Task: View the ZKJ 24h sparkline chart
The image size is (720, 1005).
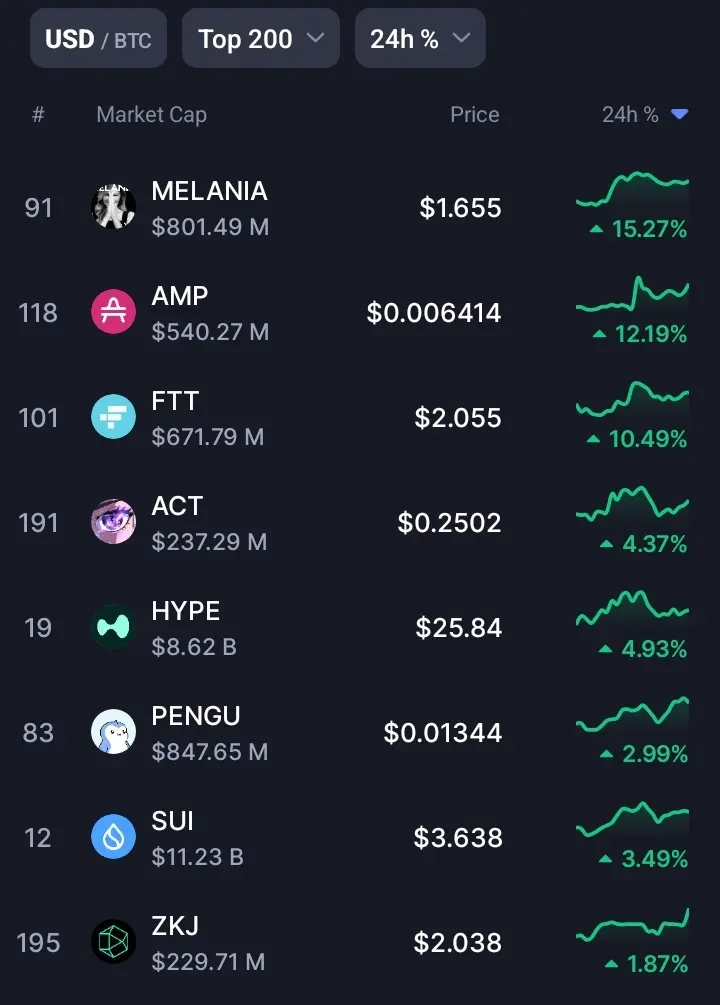Action: pyautogui.click(x=632, y=927)
